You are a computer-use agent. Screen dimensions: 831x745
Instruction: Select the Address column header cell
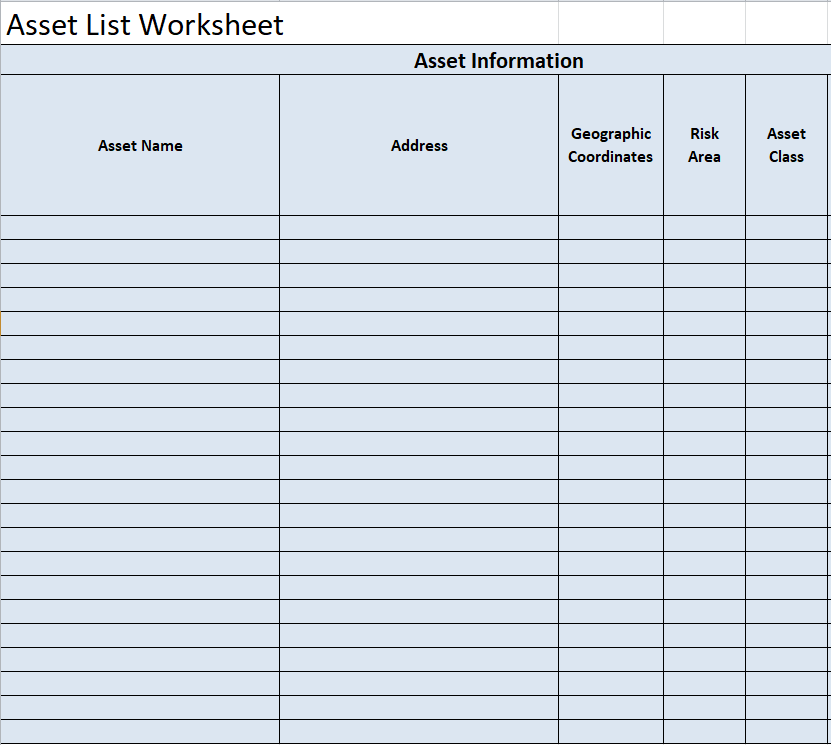coord(419,146)
